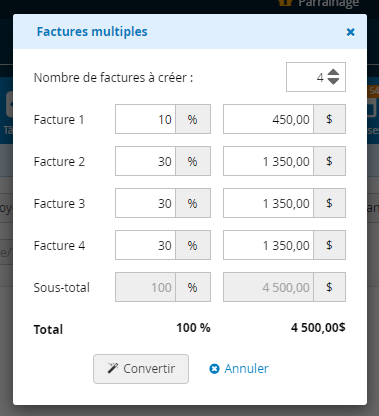The height and width of the screenshot is (416, 379).
Task: Click the Convertir button
Action: pyautogui.click(x=141, y=369)
